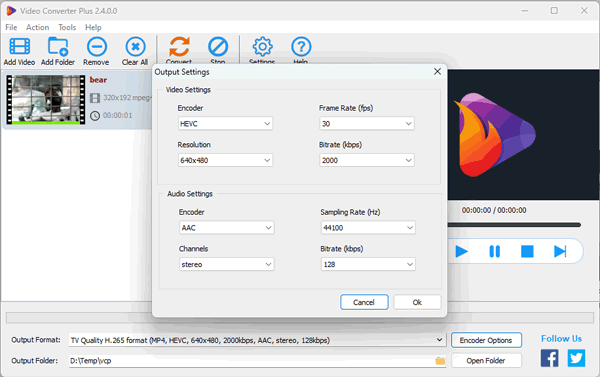Open the Tools menu
The height and width of the screenshot is (377, 600).
tap(67, 27)
